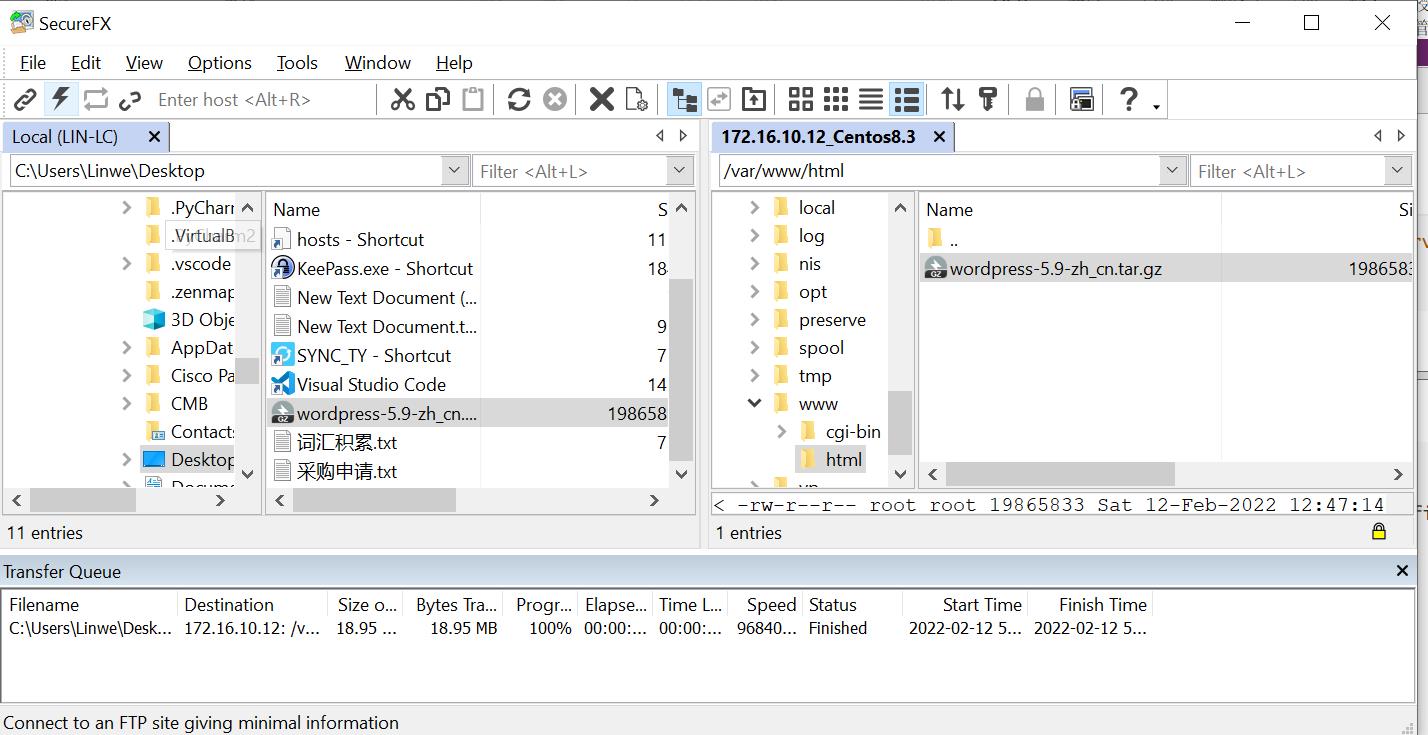This screenshot has width=1428, height=735.
Task: Expand the .PyCharm folder in local tree
Action: point(126,207)
